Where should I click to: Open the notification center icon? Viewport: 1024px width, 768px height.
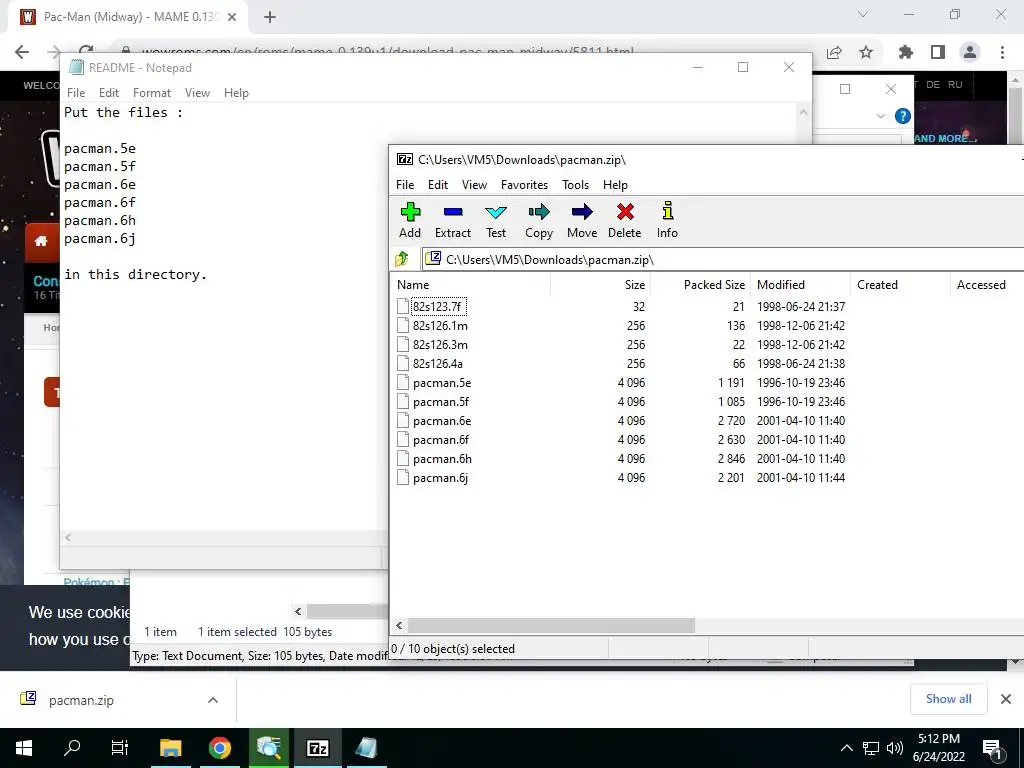992,748
